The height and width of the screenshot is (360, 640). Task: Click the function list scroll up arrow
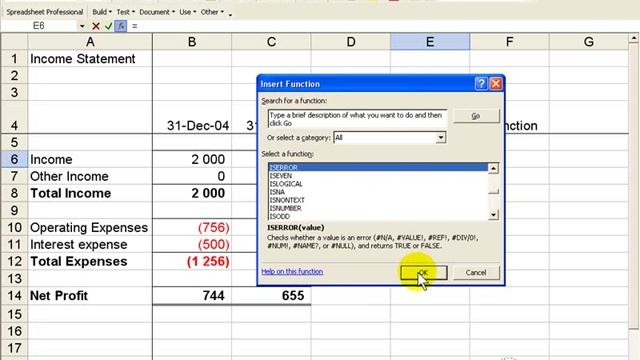(493, 168)
